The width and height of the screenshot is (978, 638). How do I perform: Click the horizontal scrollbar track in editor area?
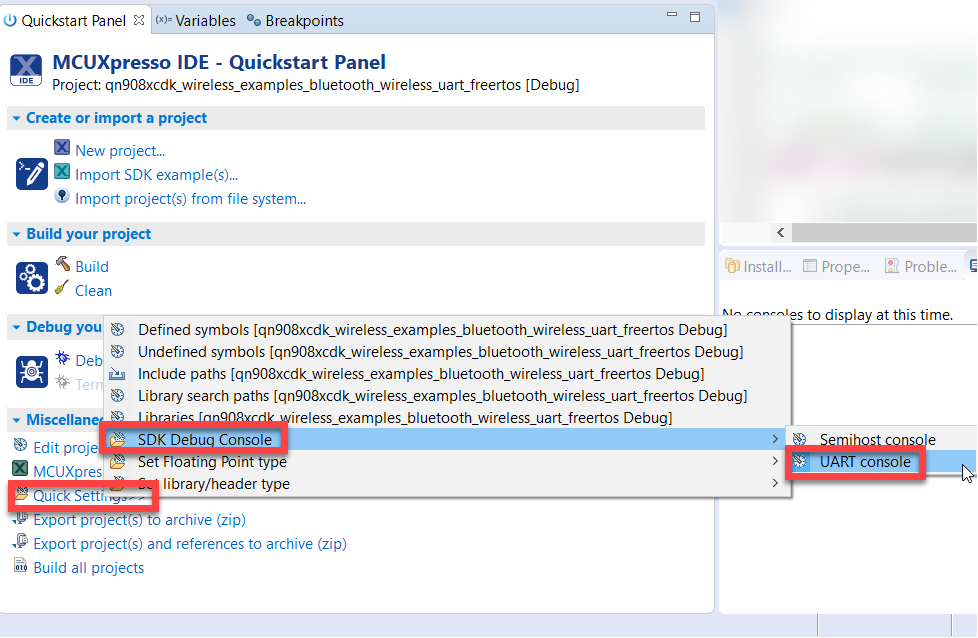(883, 233)
